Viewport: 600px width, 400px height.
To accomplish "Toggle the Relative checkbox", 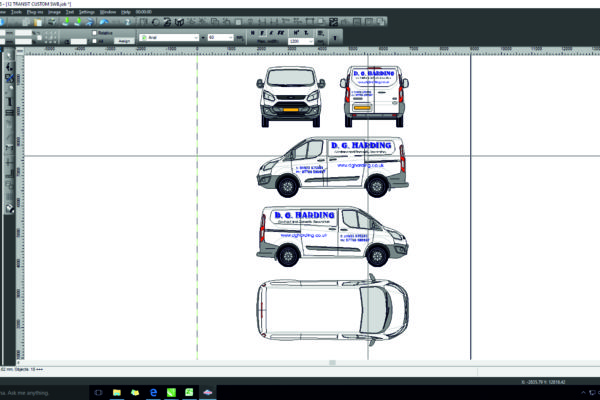I will click(95, 33).
